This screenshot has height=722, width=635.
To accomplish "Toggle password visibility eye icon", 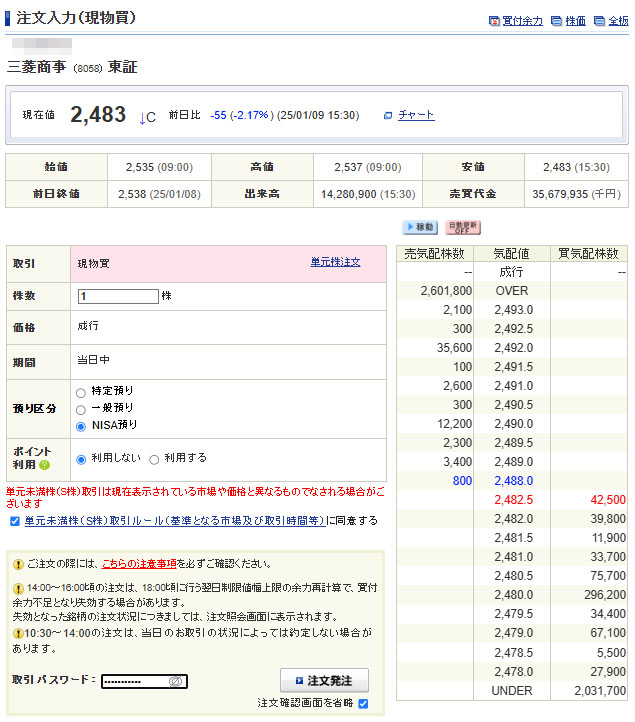I will tap(175, 682).
